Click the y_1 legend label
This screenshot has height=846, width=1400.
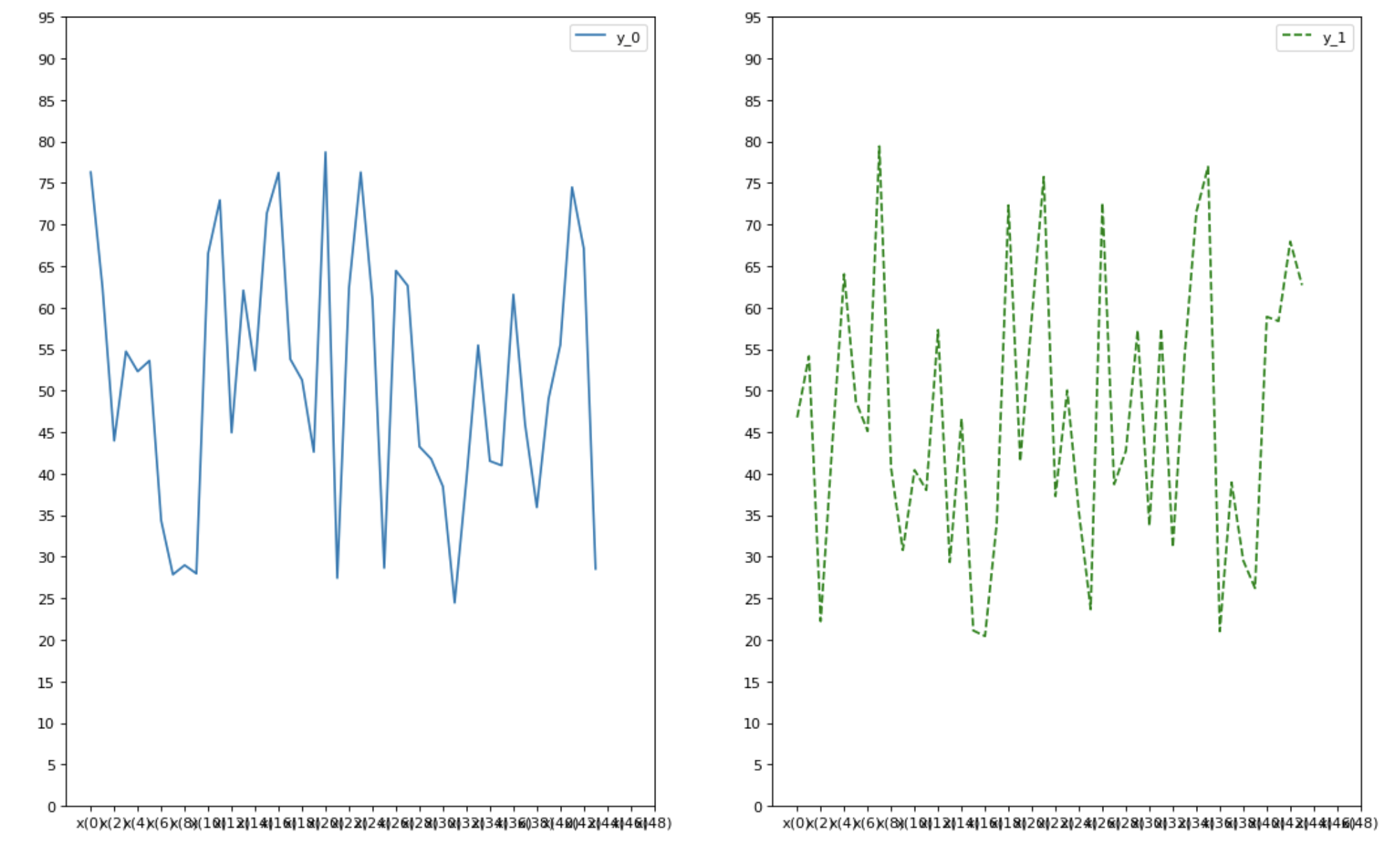[x=1334, y=38]
